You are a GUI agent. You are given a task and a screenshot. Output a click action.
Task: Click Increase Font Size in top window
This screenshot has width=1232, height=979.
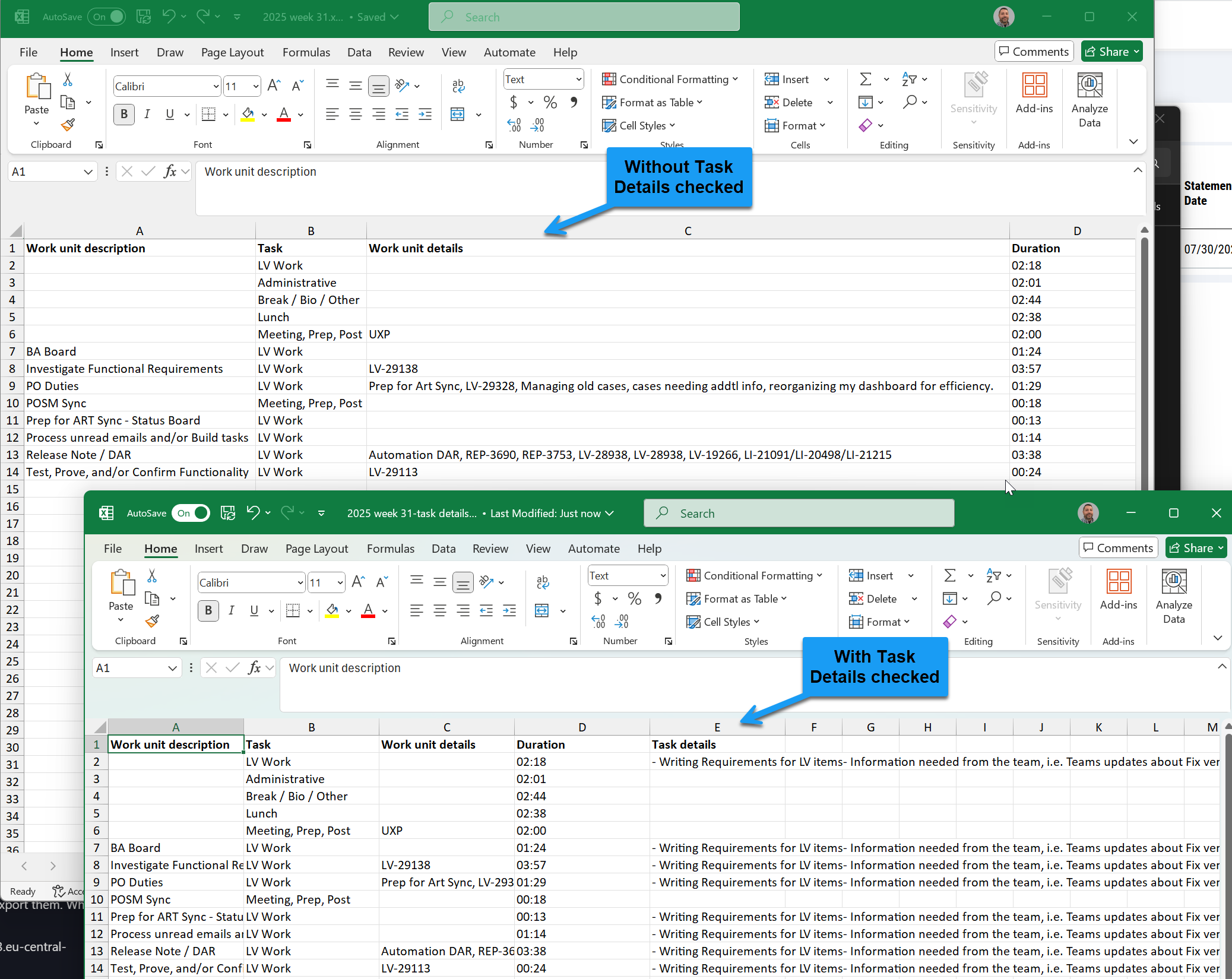pyautogui.click(x=274, y=85)
